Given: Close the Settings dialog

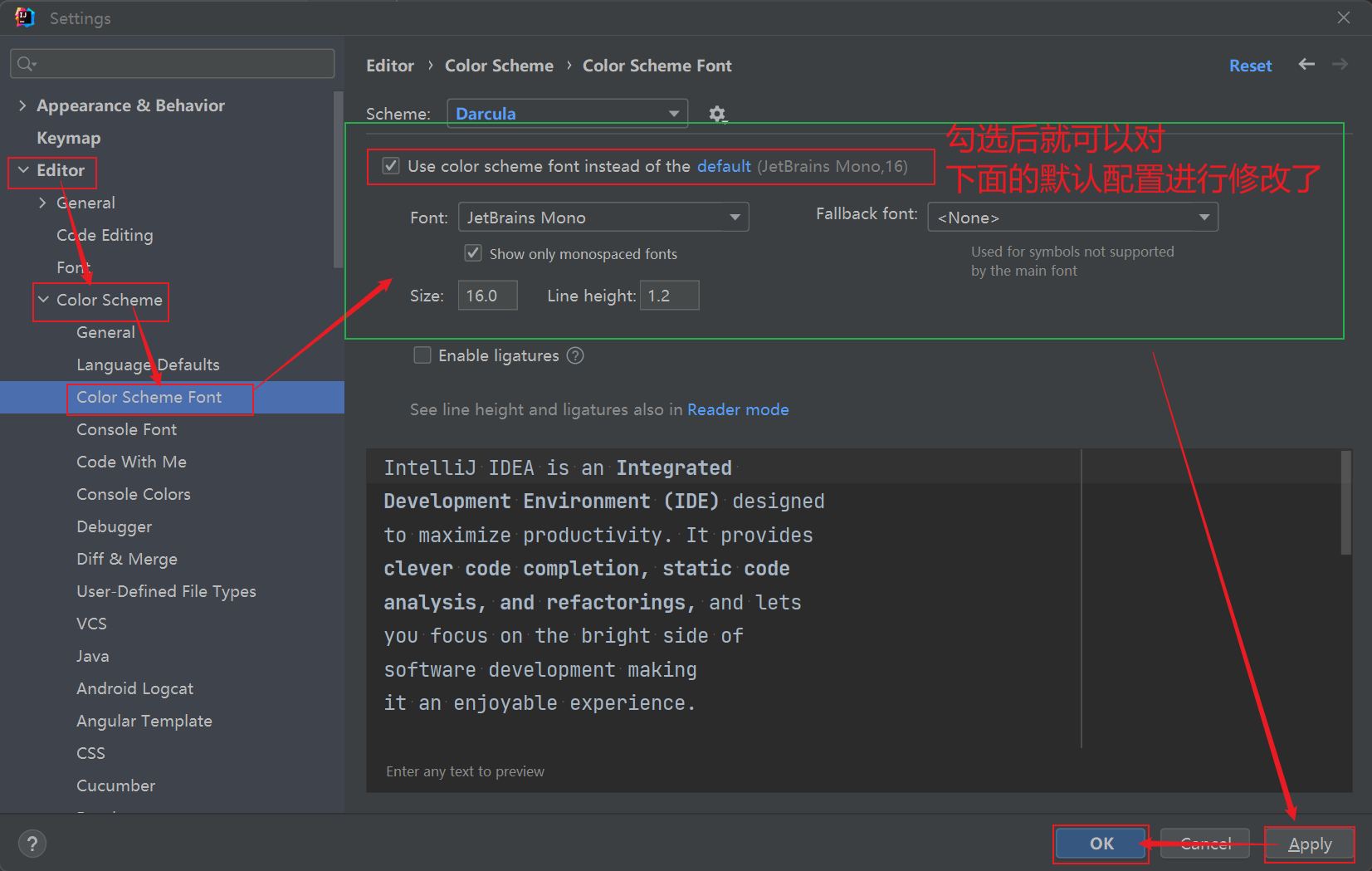Looking at the screenshot, I should coord(1344,17).
